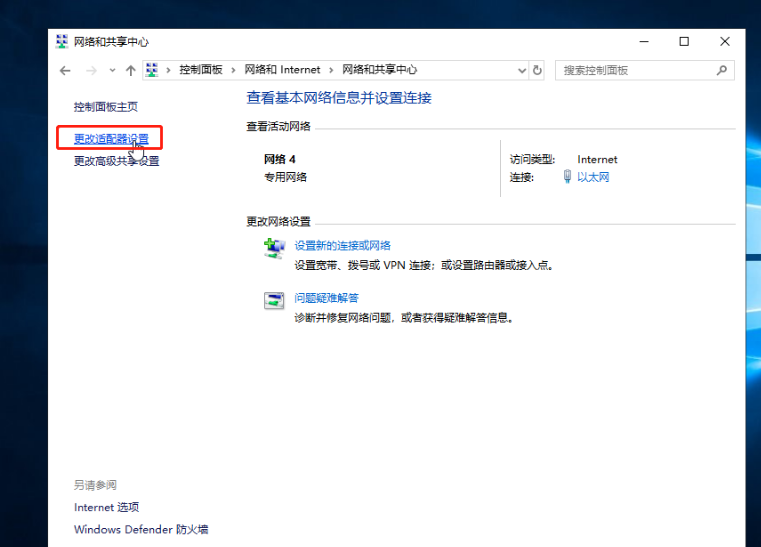Open the recent locations dropdown arrow
This screenshot has height=547, width=761.
(x=111, y=71)
